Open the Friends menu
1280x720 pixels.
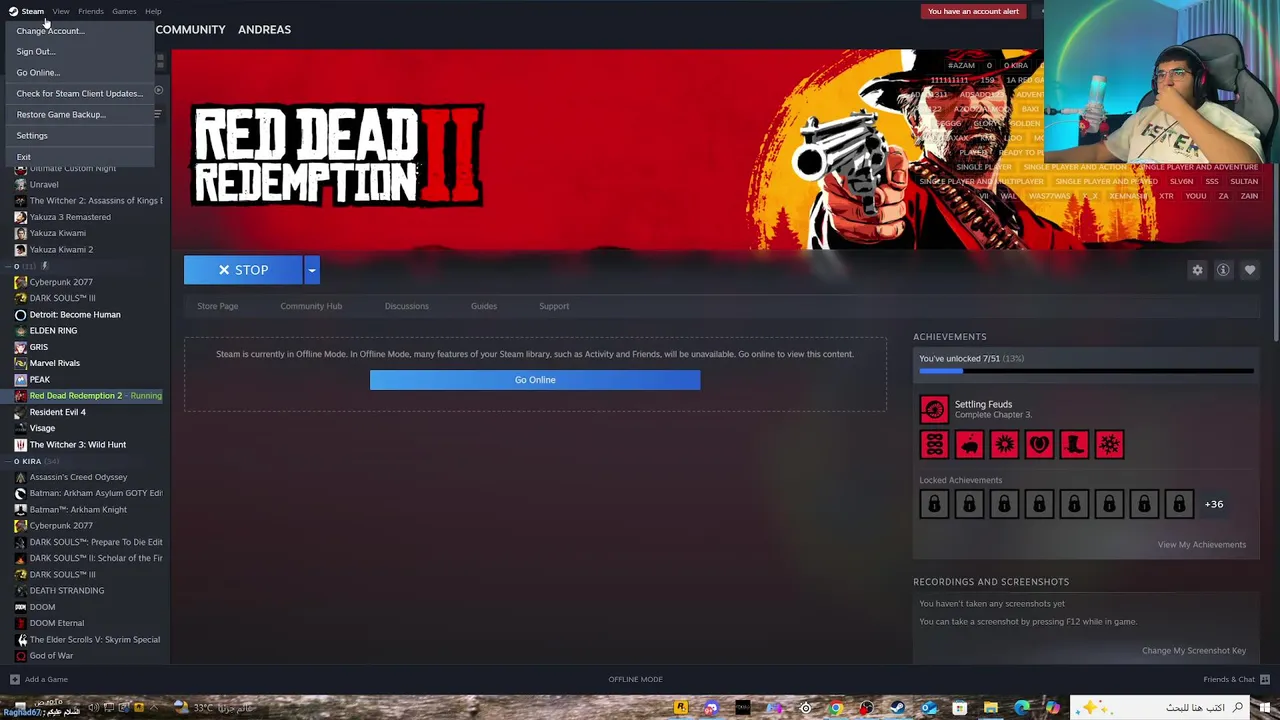[91, 11]
